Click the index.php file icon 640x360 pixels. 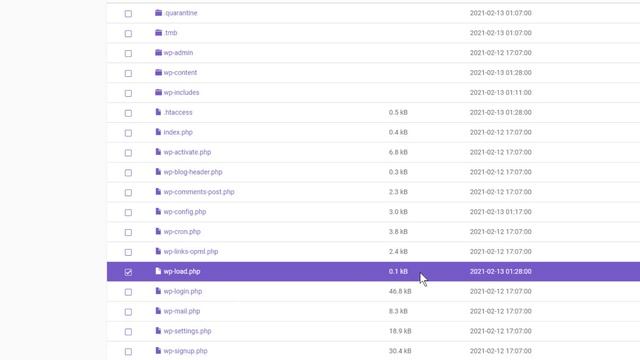(158, 132)
